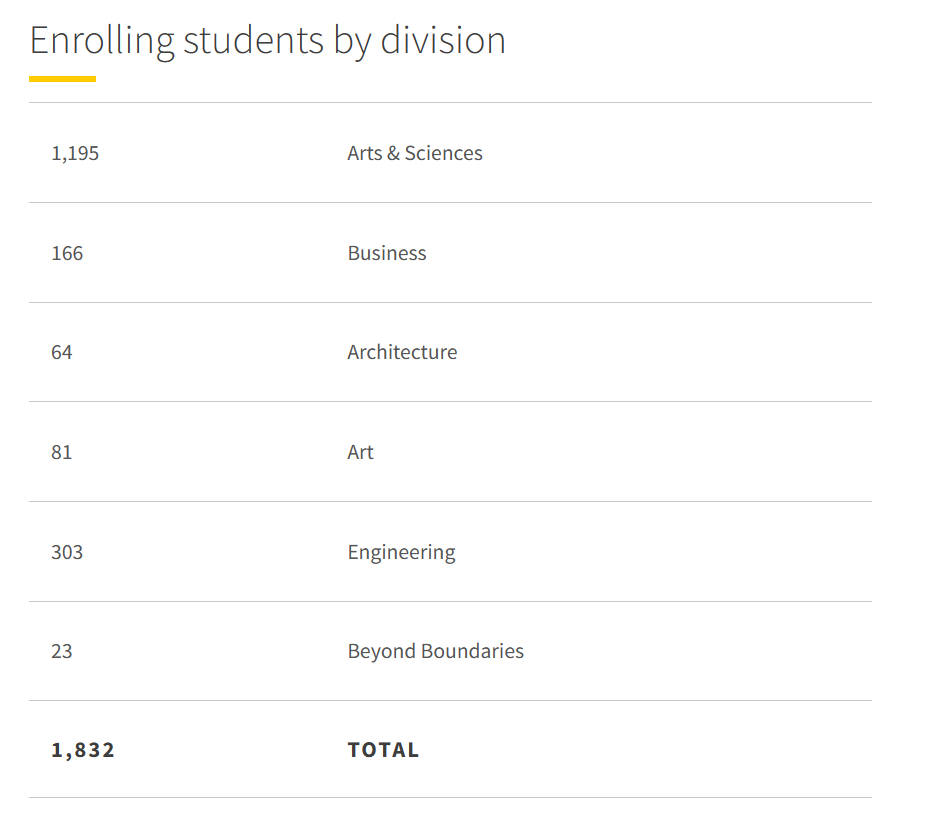Select the number 23 in the table
This screenshot has height=816, width=932.
tap(62, 651)
